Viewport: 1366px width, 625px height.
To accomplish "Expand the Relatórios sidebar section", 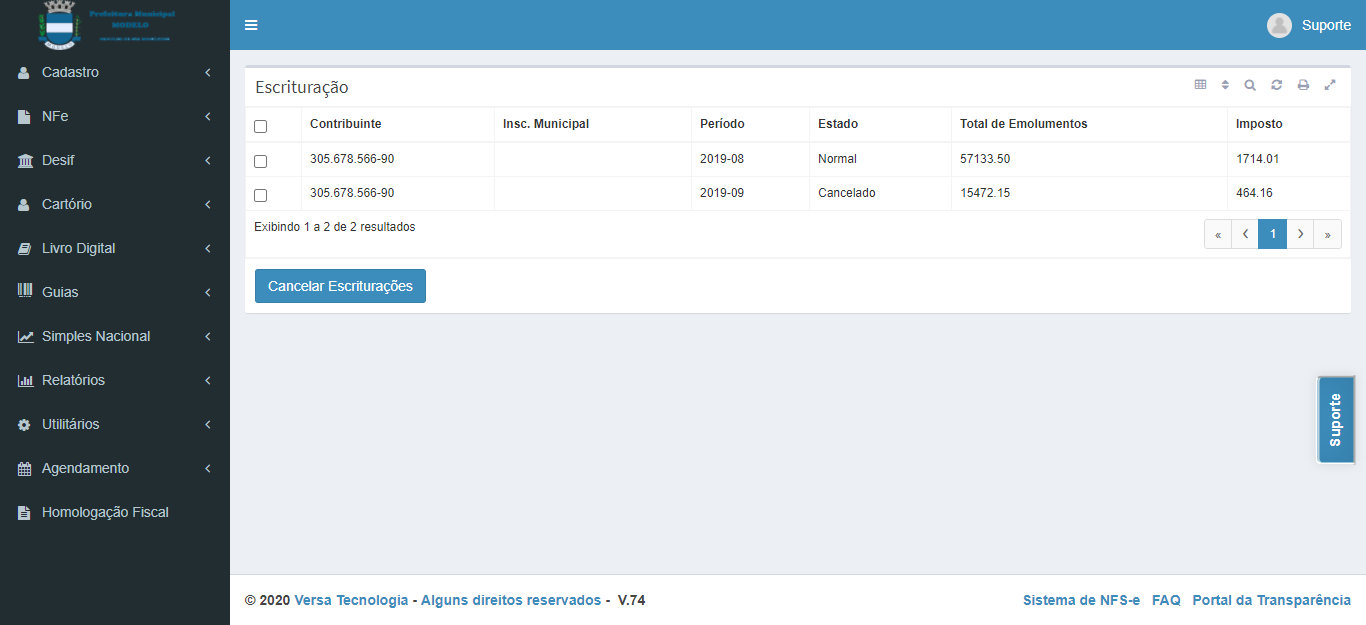I will 73,380.
